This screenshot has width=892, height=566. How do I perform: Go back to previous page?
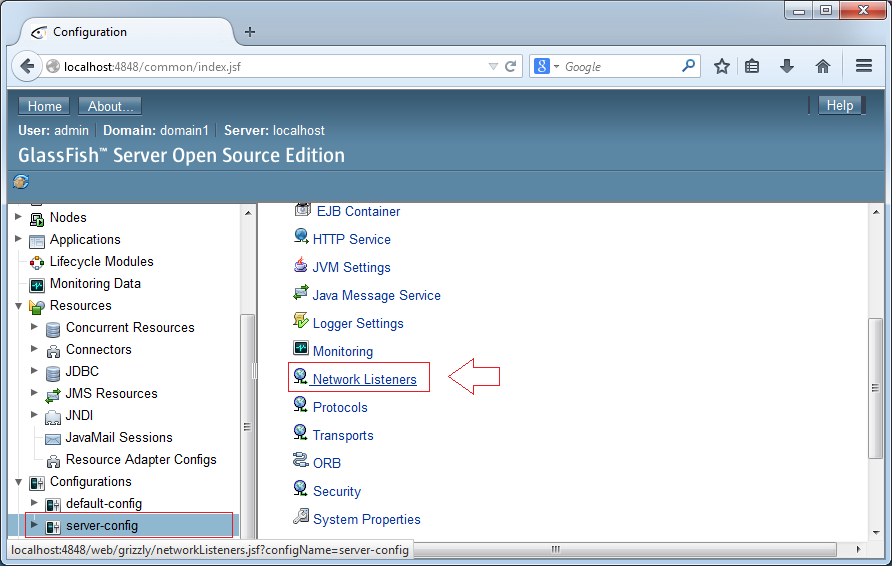(x=27, y=67)
